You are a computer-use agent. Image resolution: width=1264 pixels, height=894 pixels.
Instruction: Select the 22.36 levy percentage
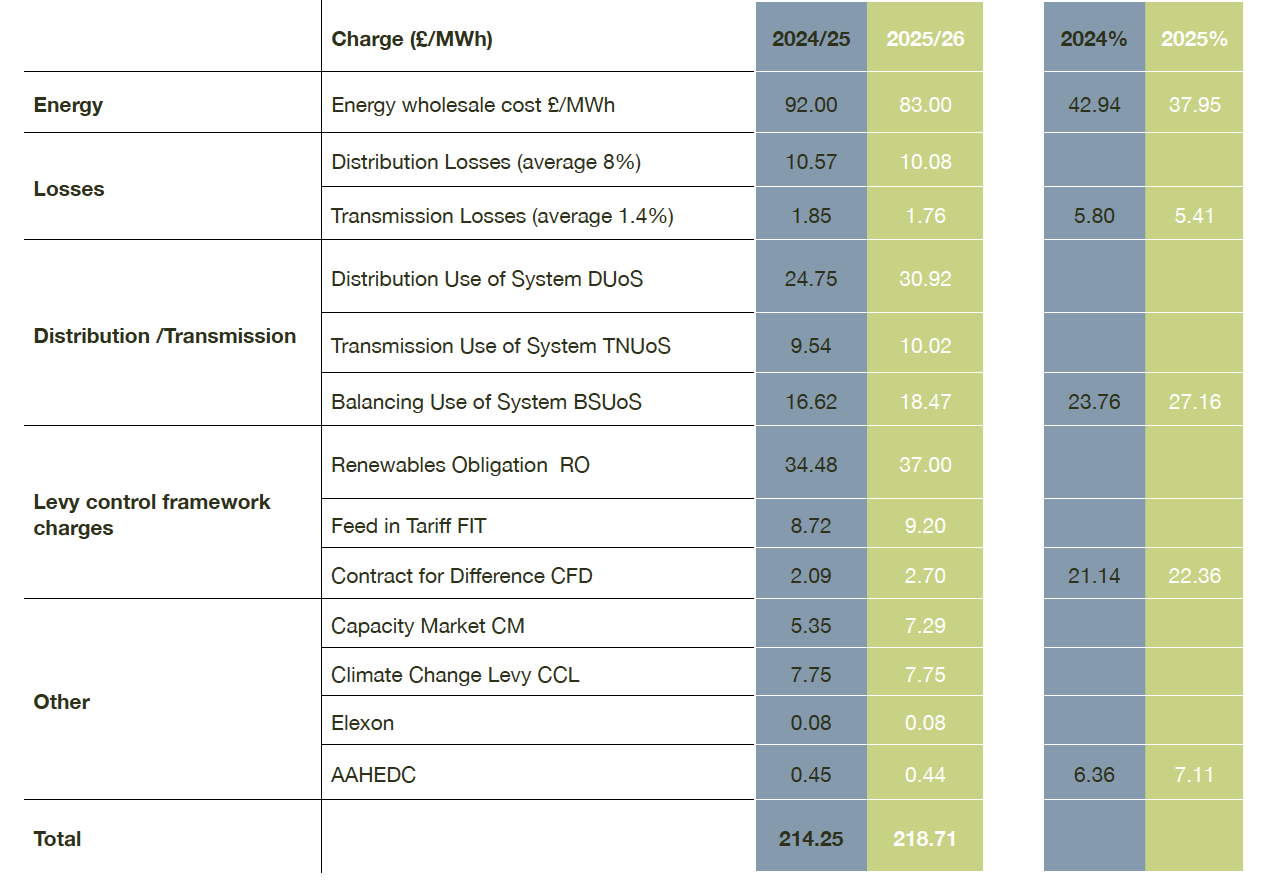(x=1194, y=576)
